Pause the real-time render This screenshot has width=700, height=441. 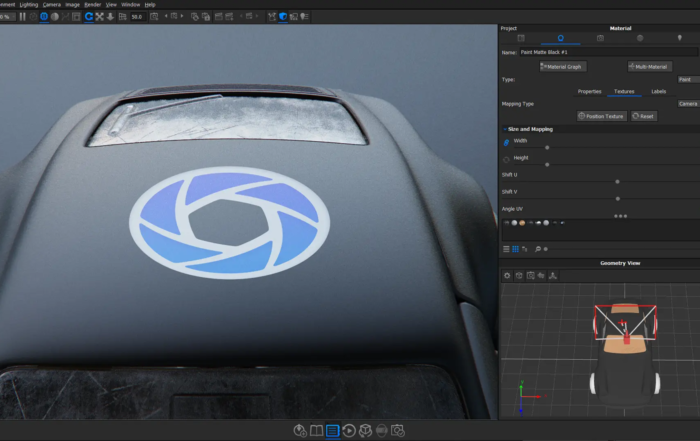coord(22,17)
